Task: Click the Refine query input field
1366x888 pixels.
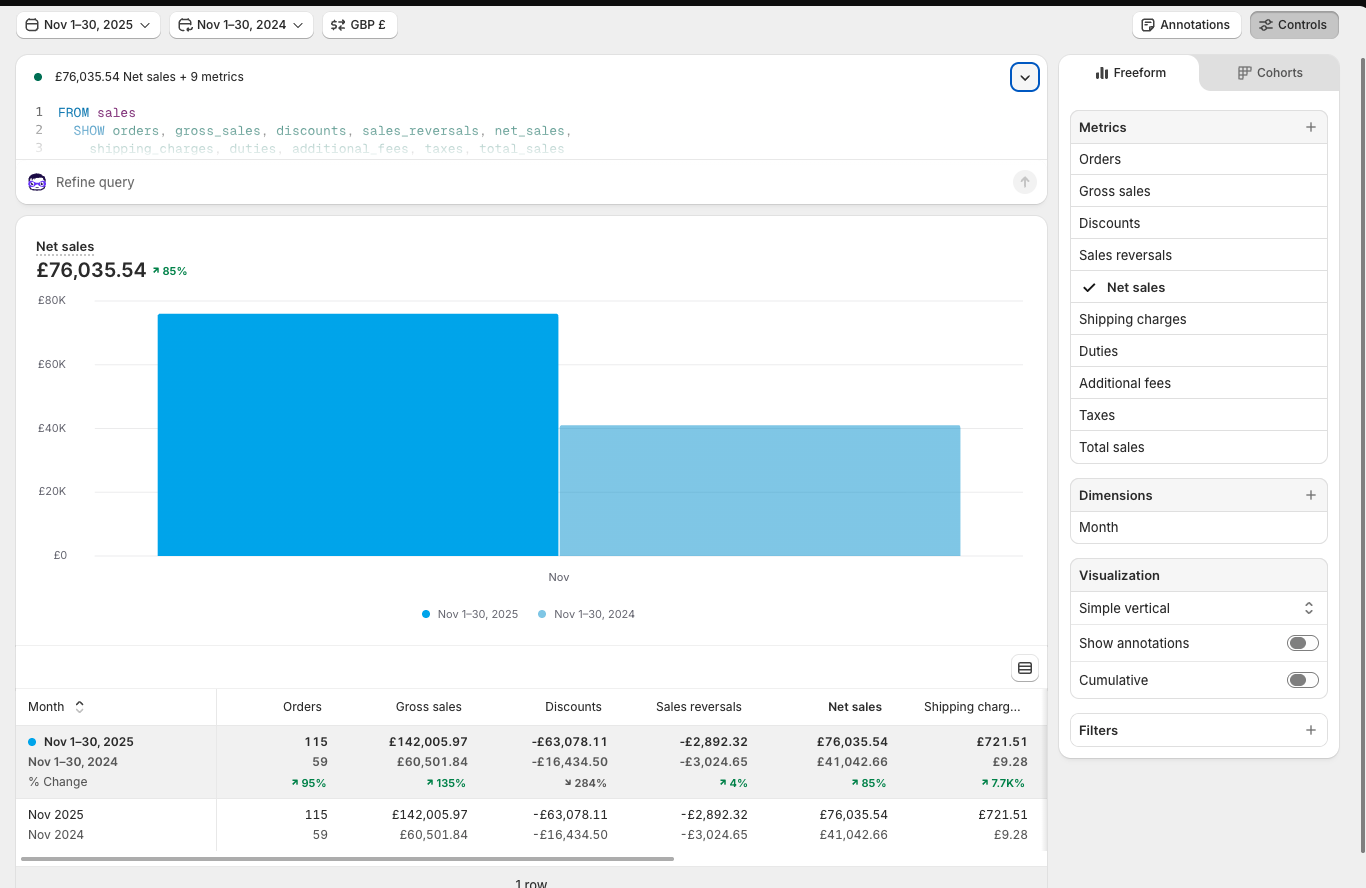Action: [530, 182]
